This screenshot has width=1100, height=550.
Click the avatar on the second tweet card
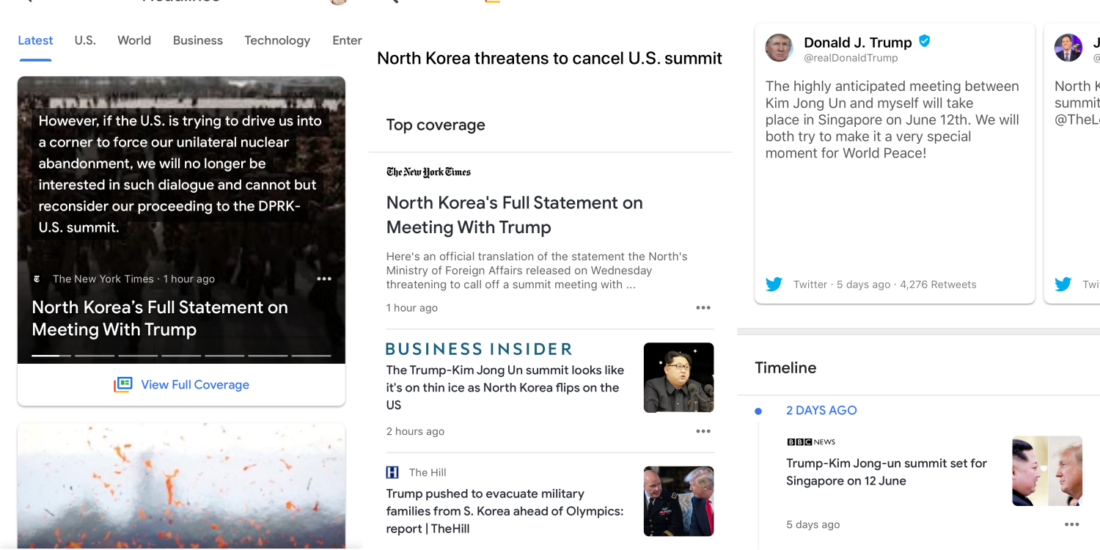pos(1068,48)
